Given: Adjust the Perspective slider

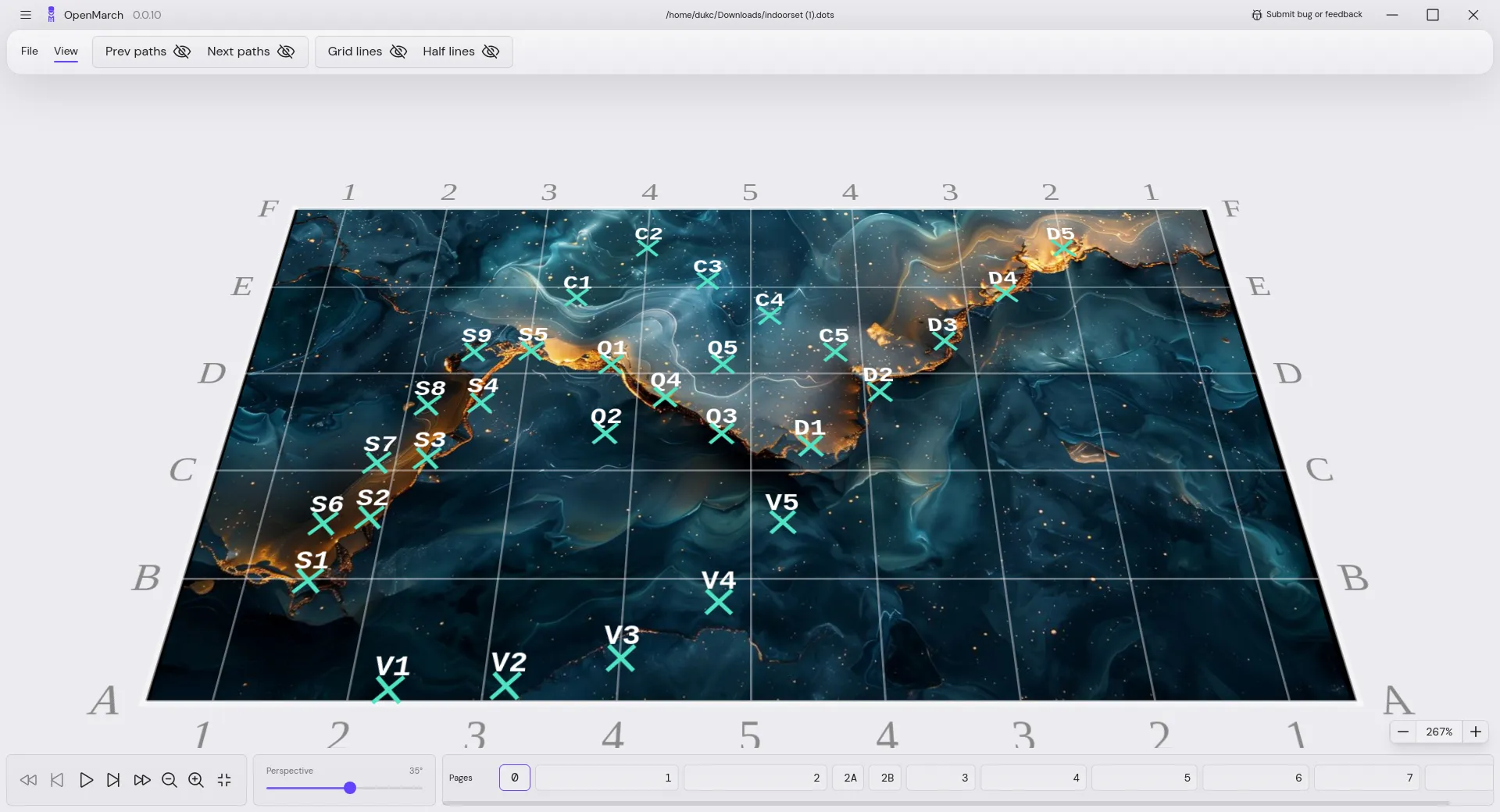Looking at the screenshot, I should tap(348, 788).
